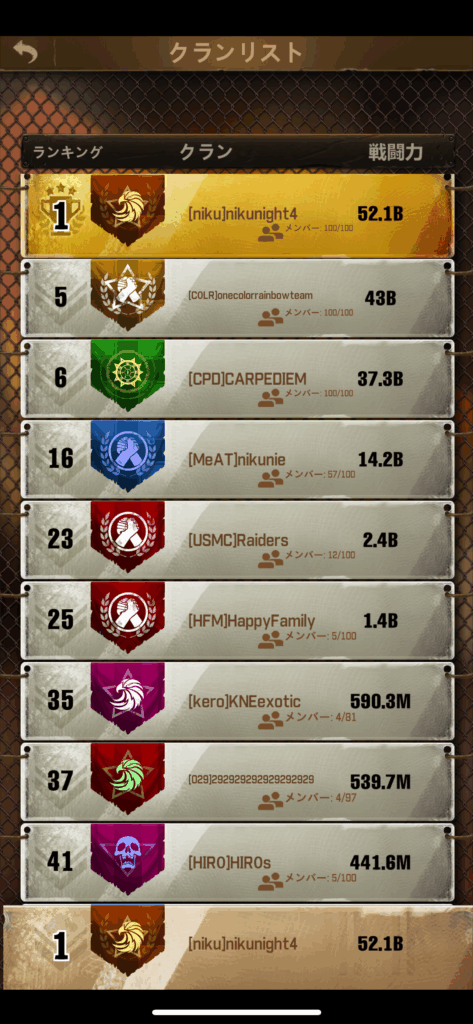
Task: Tap the blue nikunie arm-wrestle emblem
Action: click(x=127, y=455)
